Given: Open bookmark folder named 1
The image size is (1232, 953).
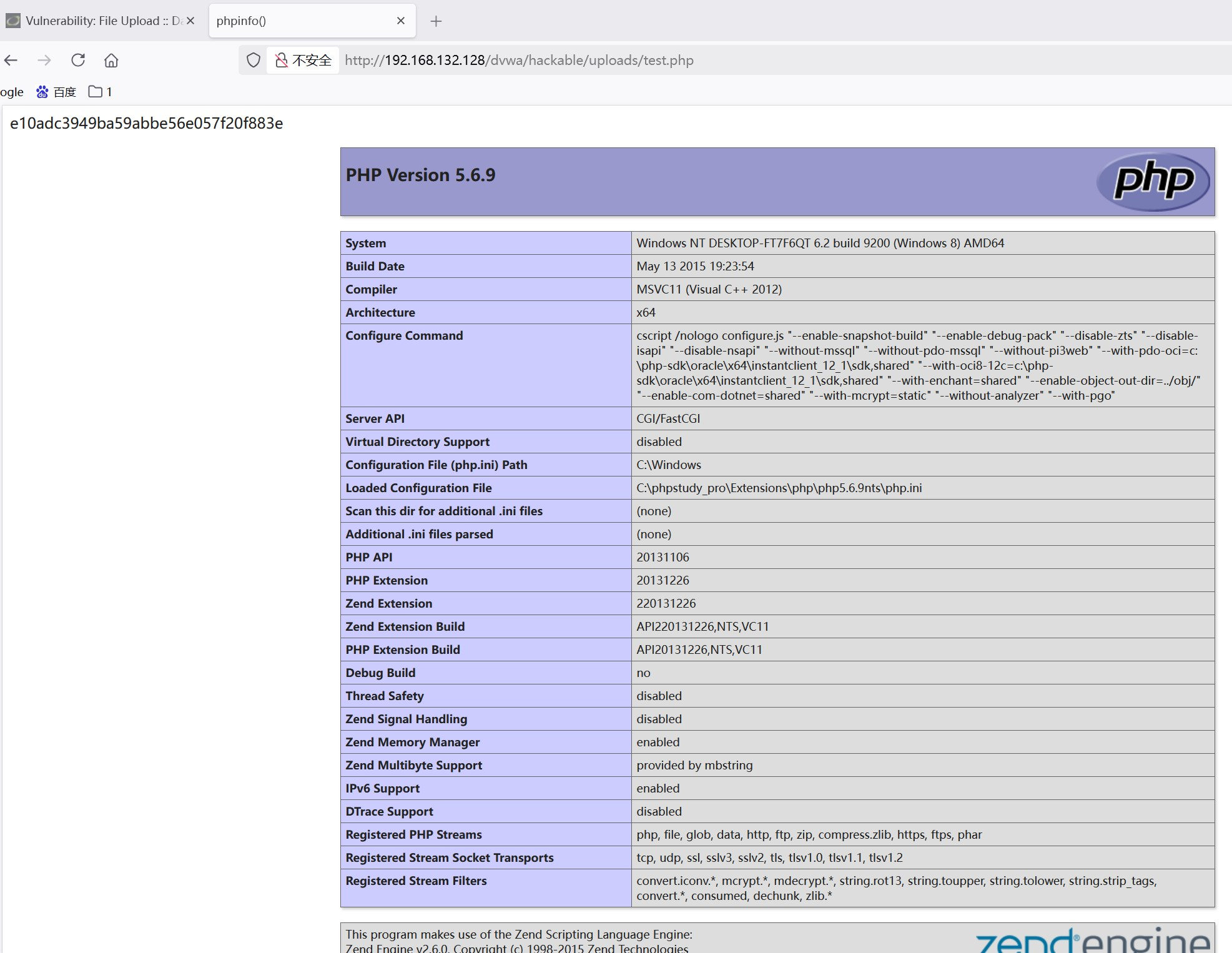Looking at the screenshot, I should (x=100, y=92).
